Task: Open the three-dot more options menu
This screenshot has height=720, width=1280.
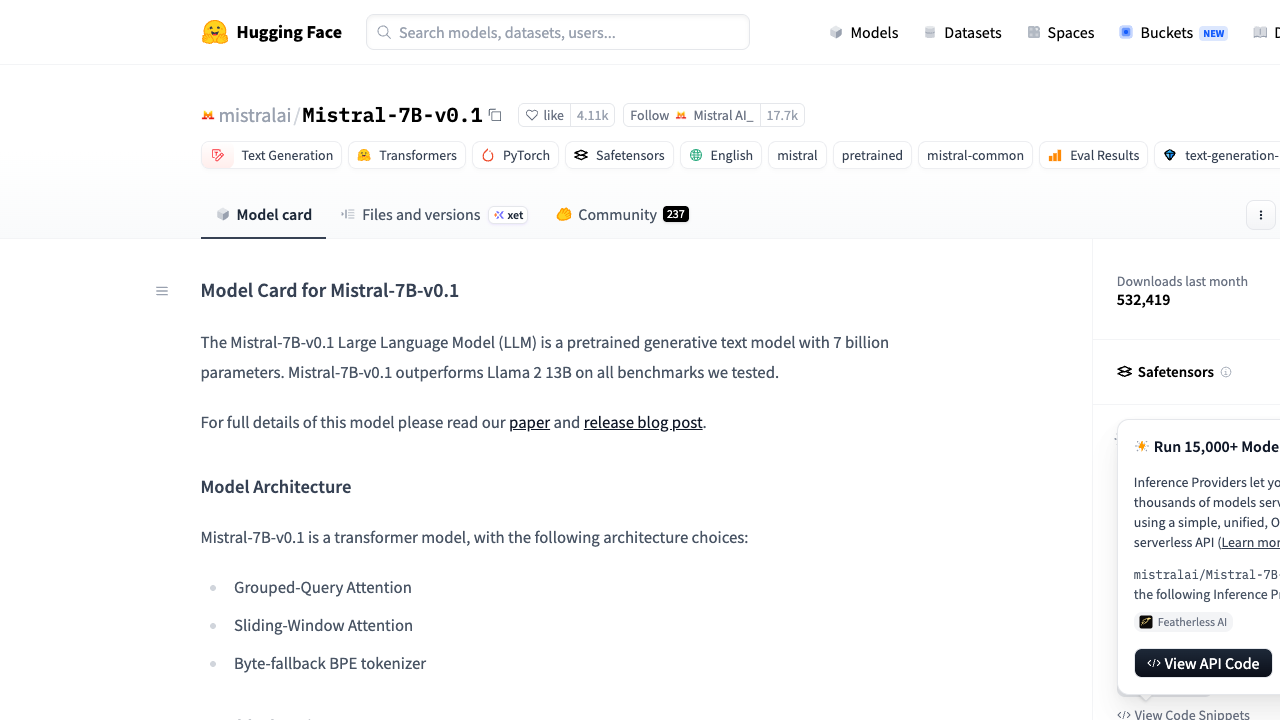Action: tap(1261, 215)
